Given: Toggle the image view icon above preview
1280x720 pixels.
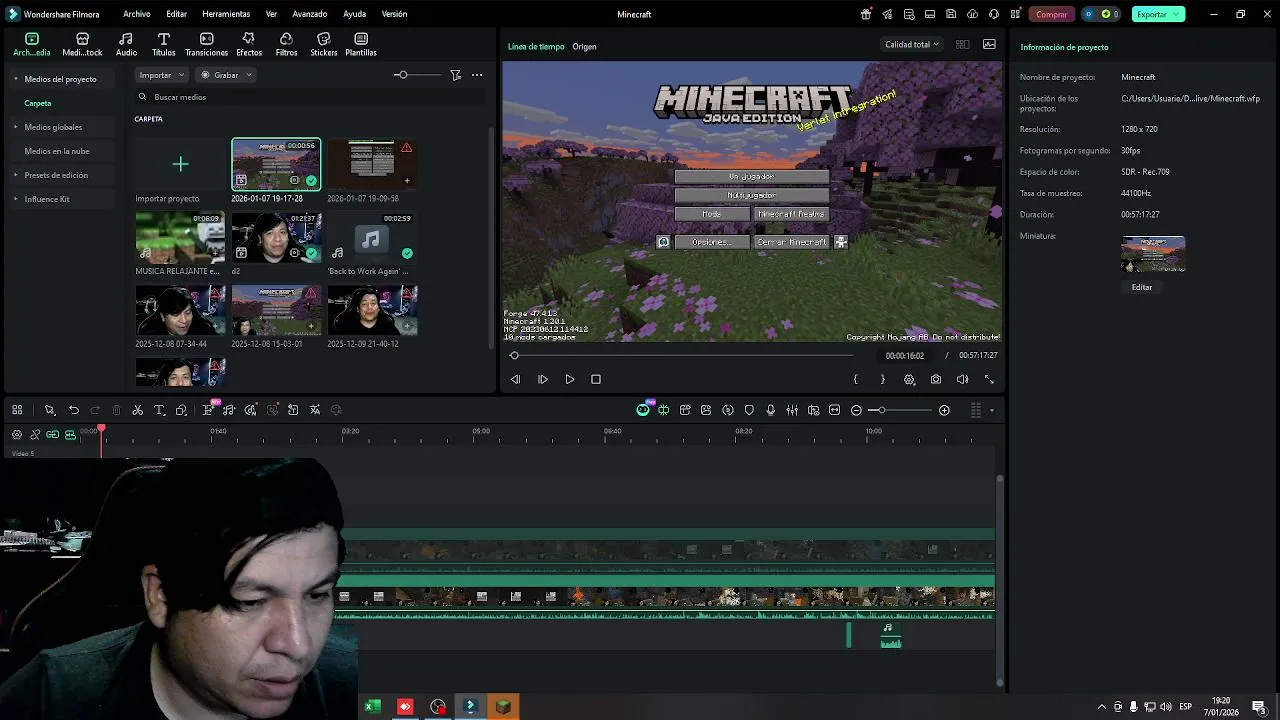Looking at the screenshot, I should (x=989, y=44).
